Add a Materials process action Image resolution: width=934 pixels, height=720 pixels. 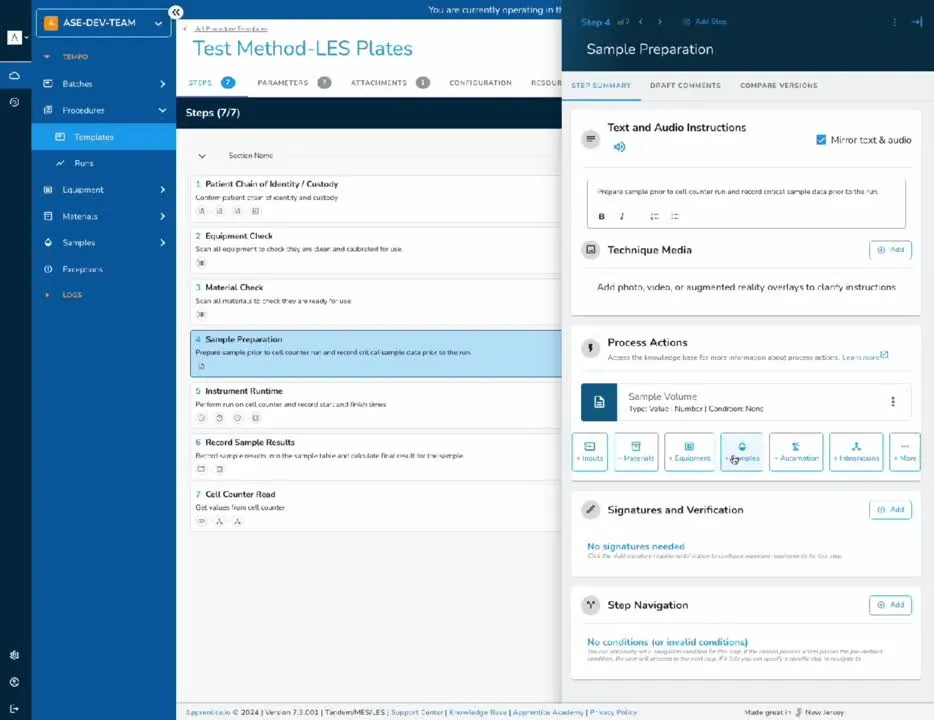coord(636,452)
